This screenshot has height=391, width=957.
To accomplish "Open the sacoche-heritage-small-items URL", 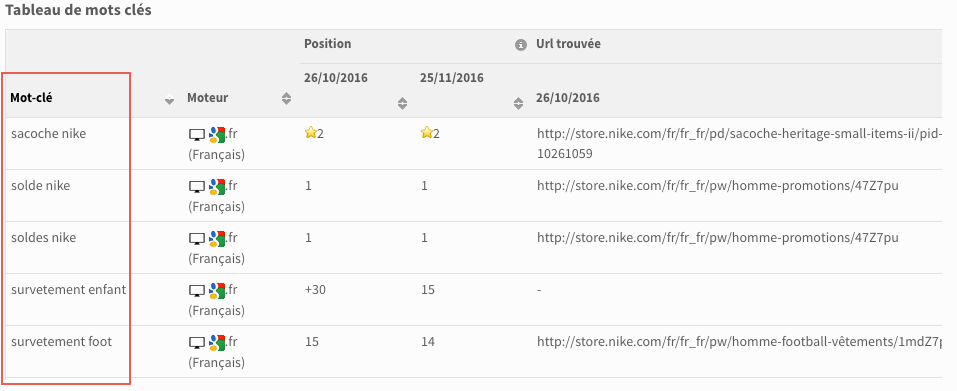I will pyautogui.click(x=740, y=144).
